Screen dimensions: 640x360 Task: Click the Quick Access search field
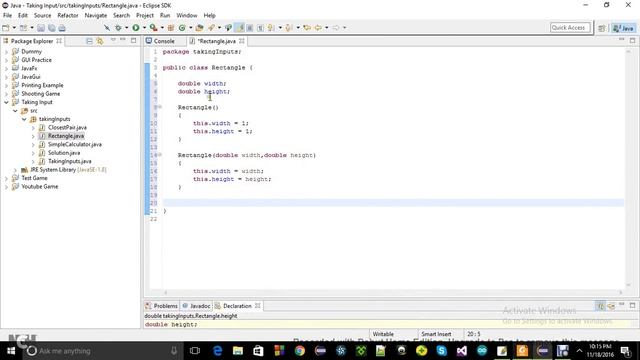(570, 28)
